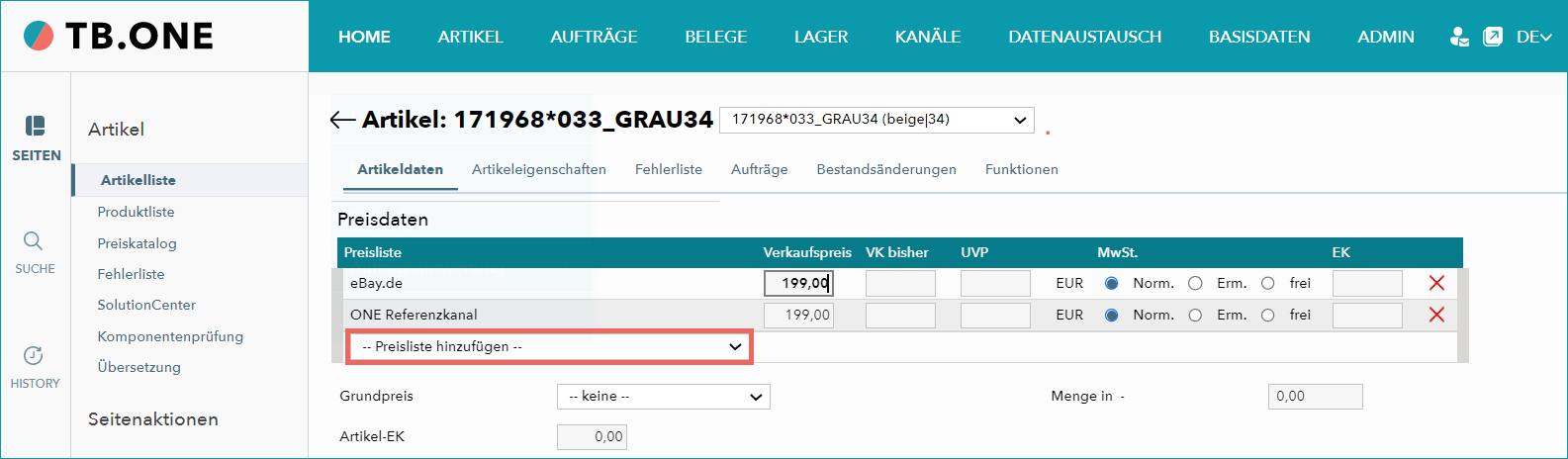
Task: Click the Artikel-EK value field
Action: (592, 437)
